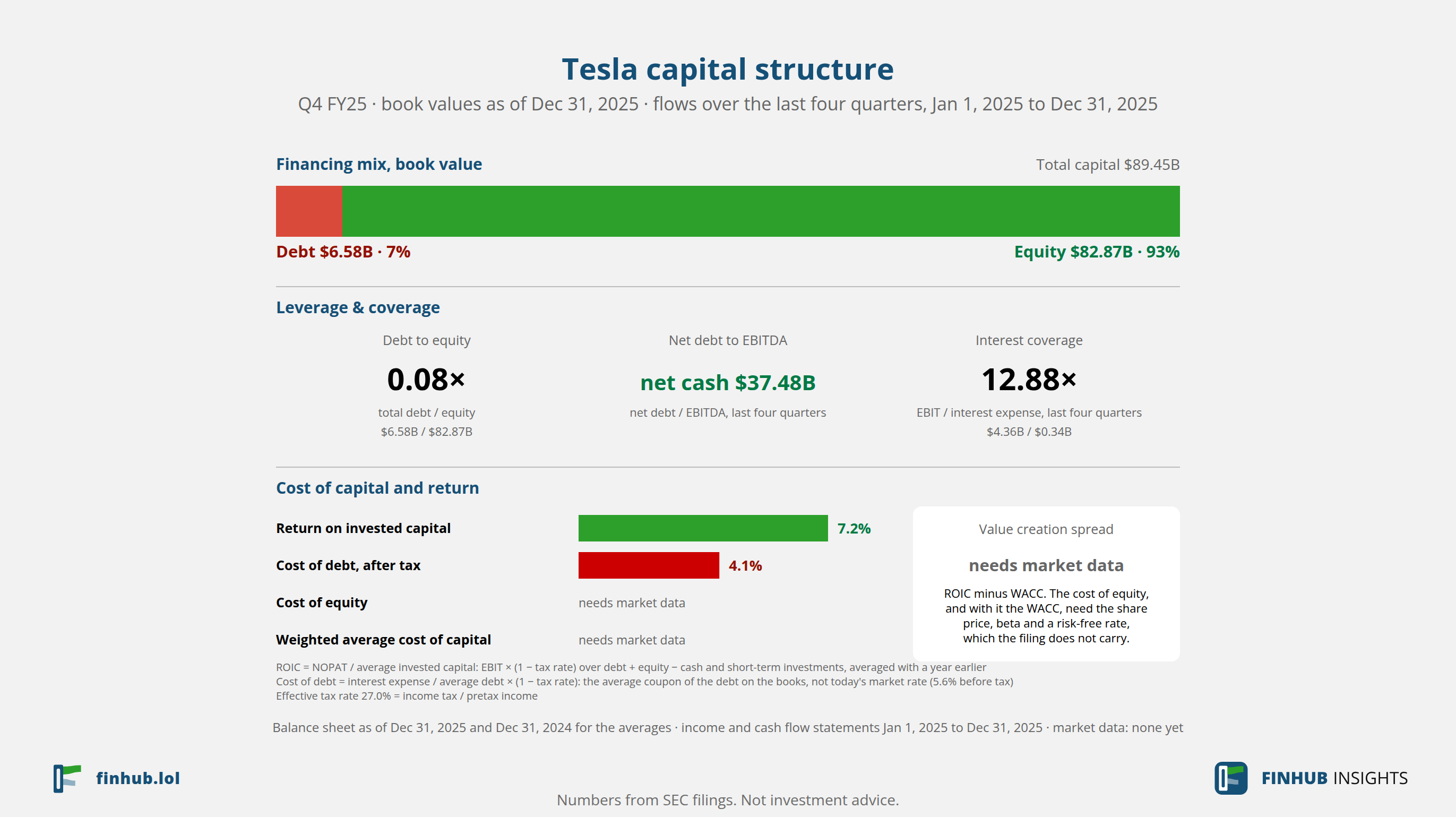
Task: Select the Financing mix, book value heading
Action: coord(378,164)
